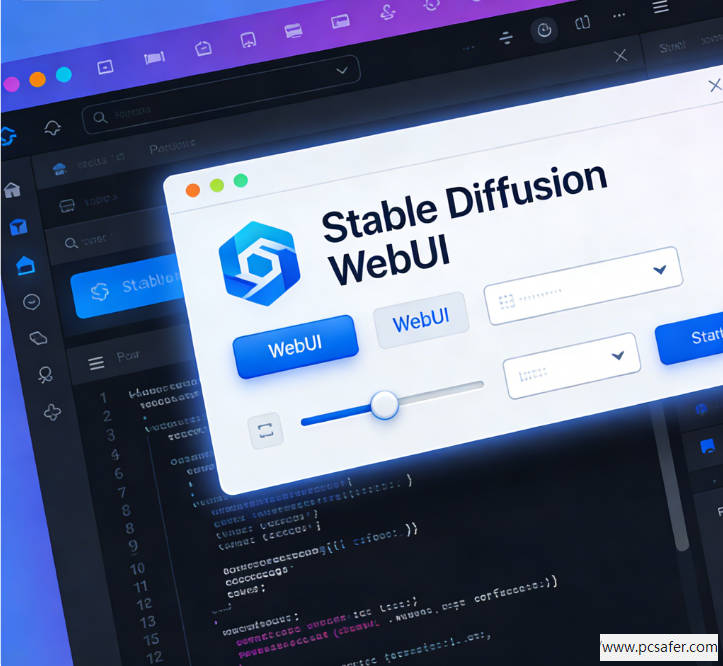
Task: Select the smiley face circle sidebar icon
Action: [31, 301]
